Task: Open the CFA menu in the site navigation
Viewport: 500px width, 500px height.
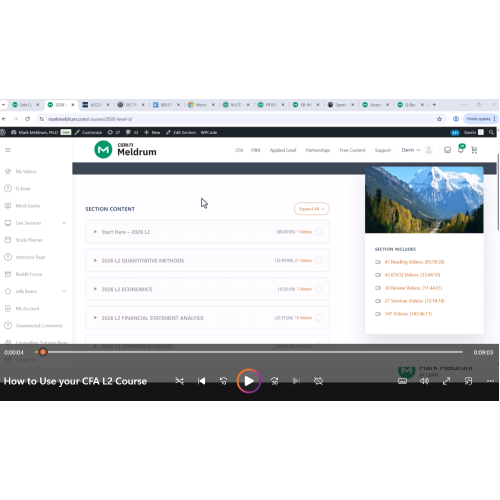Action: (x=239, y=150)
